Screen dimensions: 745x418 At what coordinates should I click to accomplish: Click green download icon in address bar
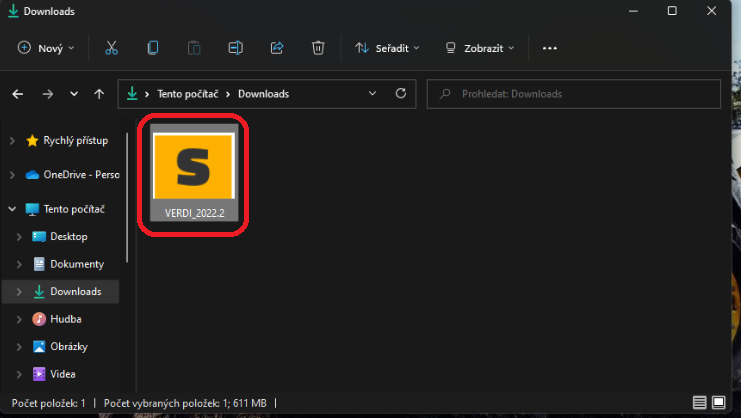click(132, 94)
